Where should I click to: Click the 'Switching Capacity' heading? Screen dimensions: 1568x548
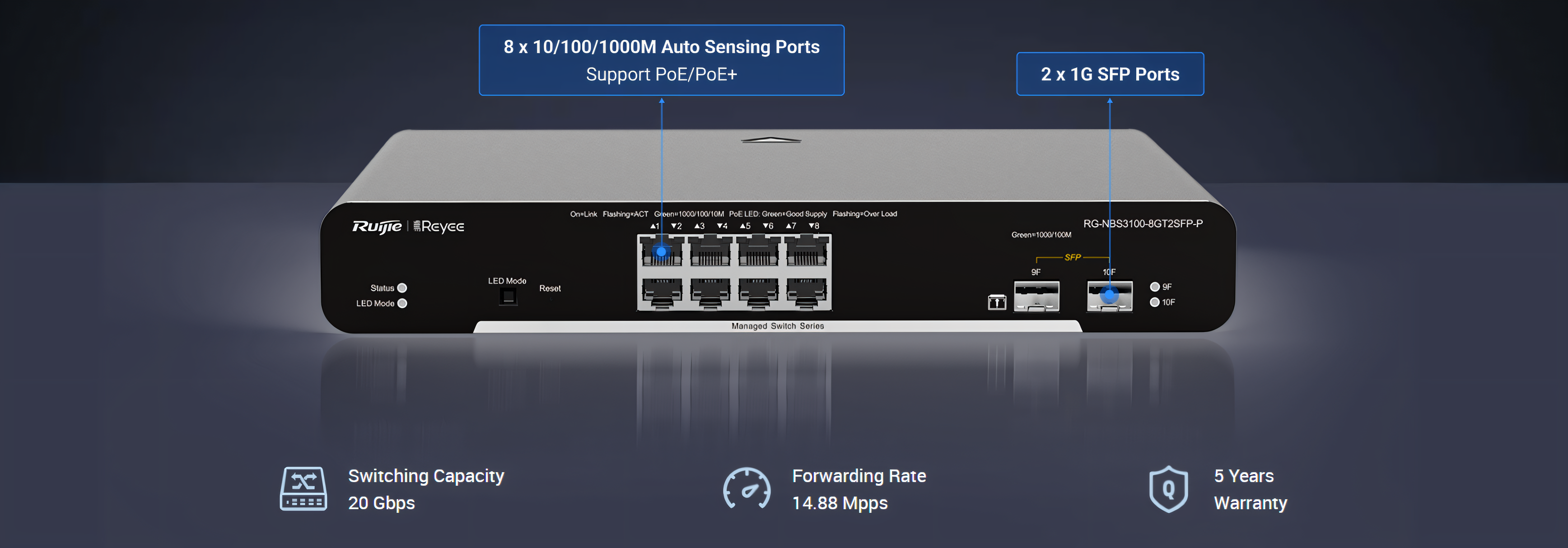coord(426,476)
